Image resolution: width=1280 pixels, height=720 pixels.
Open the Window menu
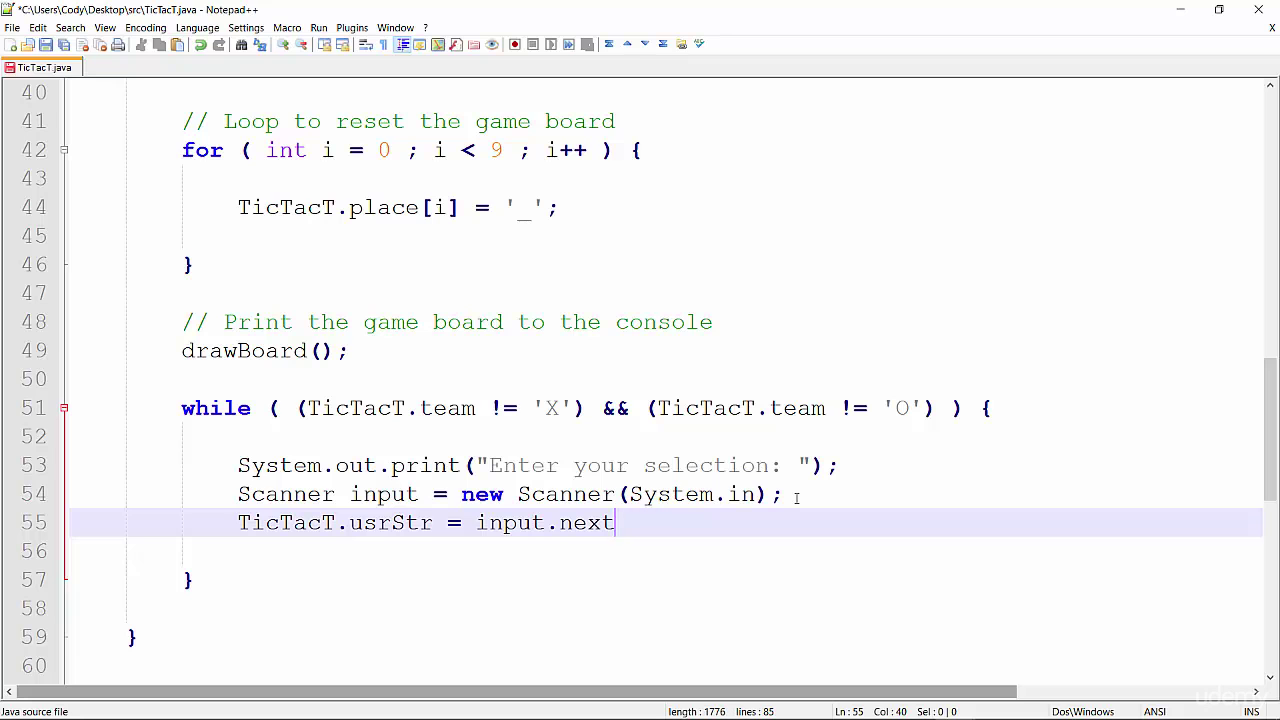tap(395, 27)
